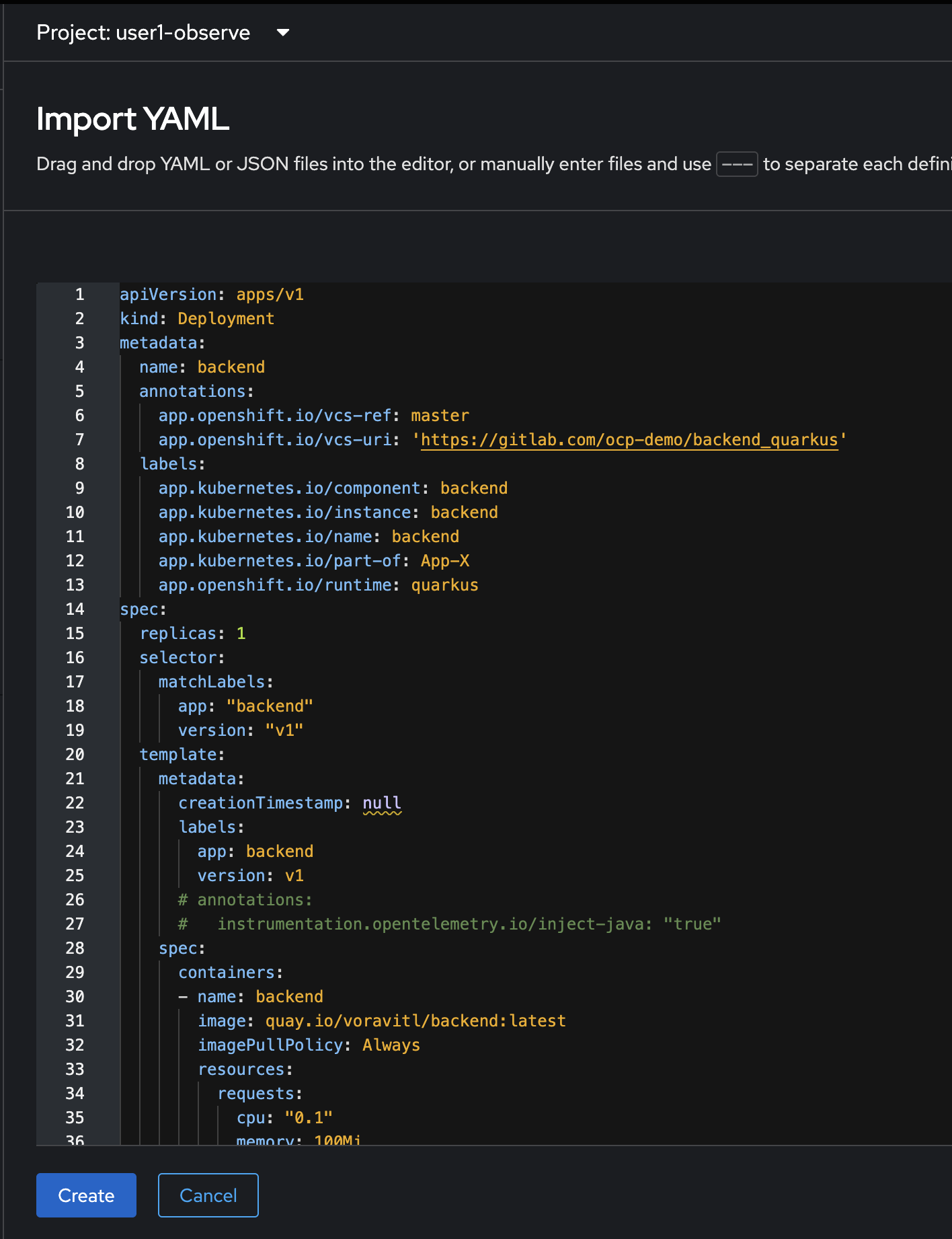
Task: Select line number 28 in gutter
Action: (75, 948)
